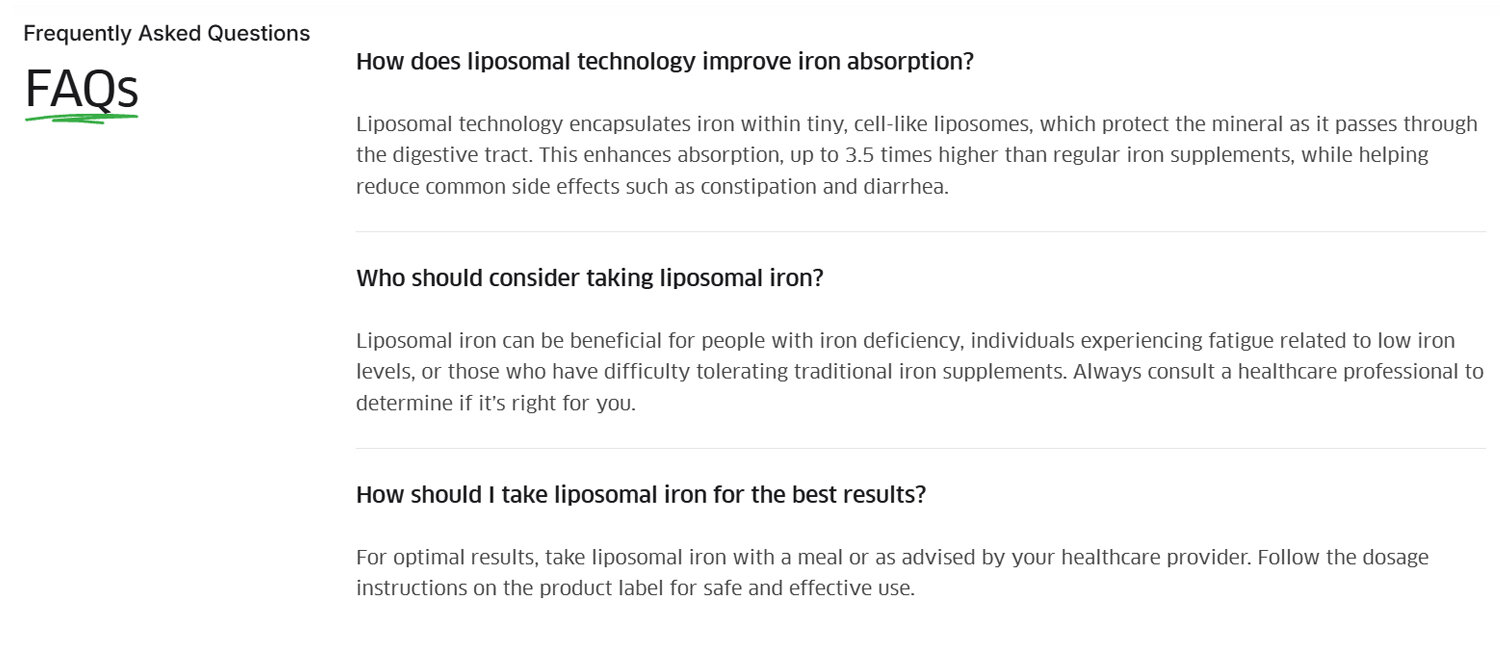This screenshot has height=672, width=1500.
Task: Collapse the "How should I take liposomal iron" question
Action: point(640,495)
